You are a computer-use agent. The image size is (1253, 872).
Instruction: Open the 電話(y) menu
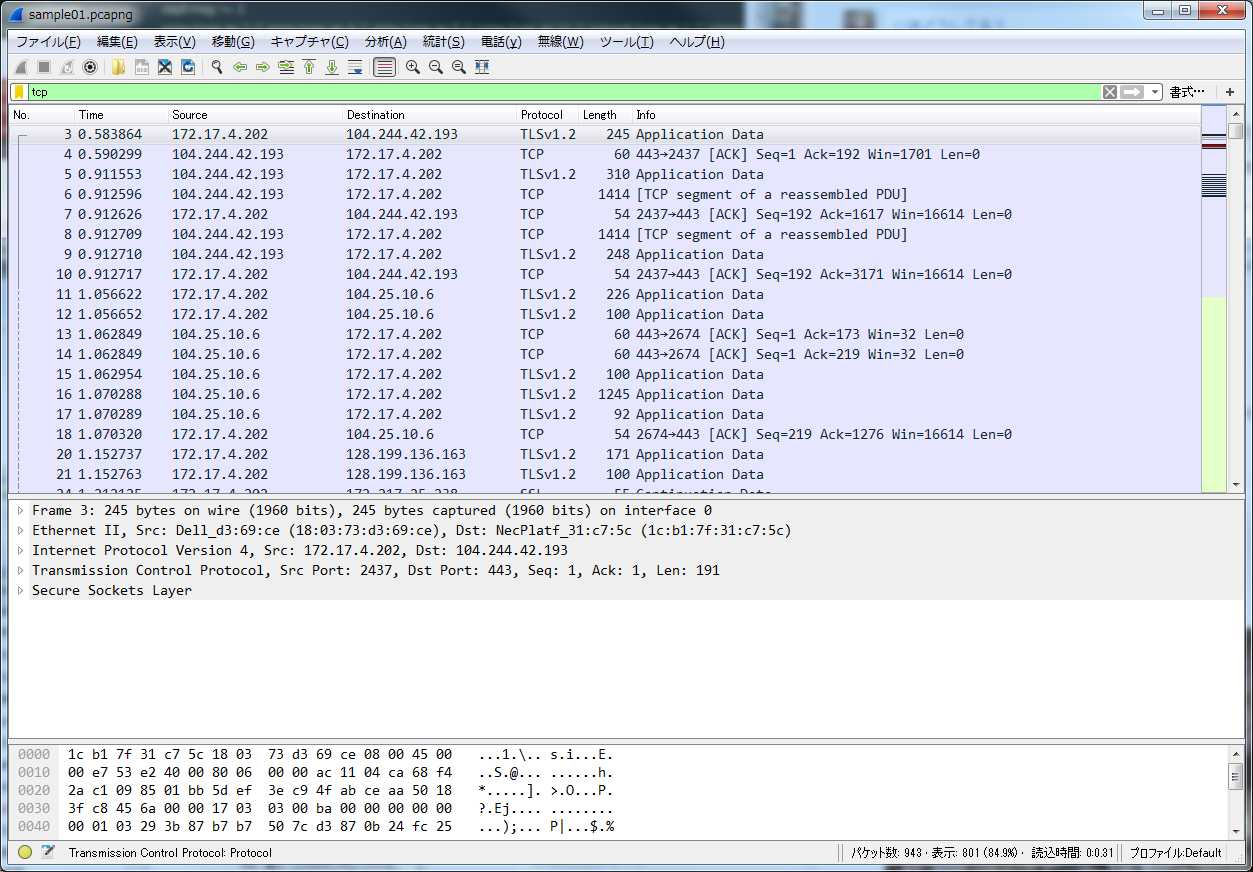(501, 42)
